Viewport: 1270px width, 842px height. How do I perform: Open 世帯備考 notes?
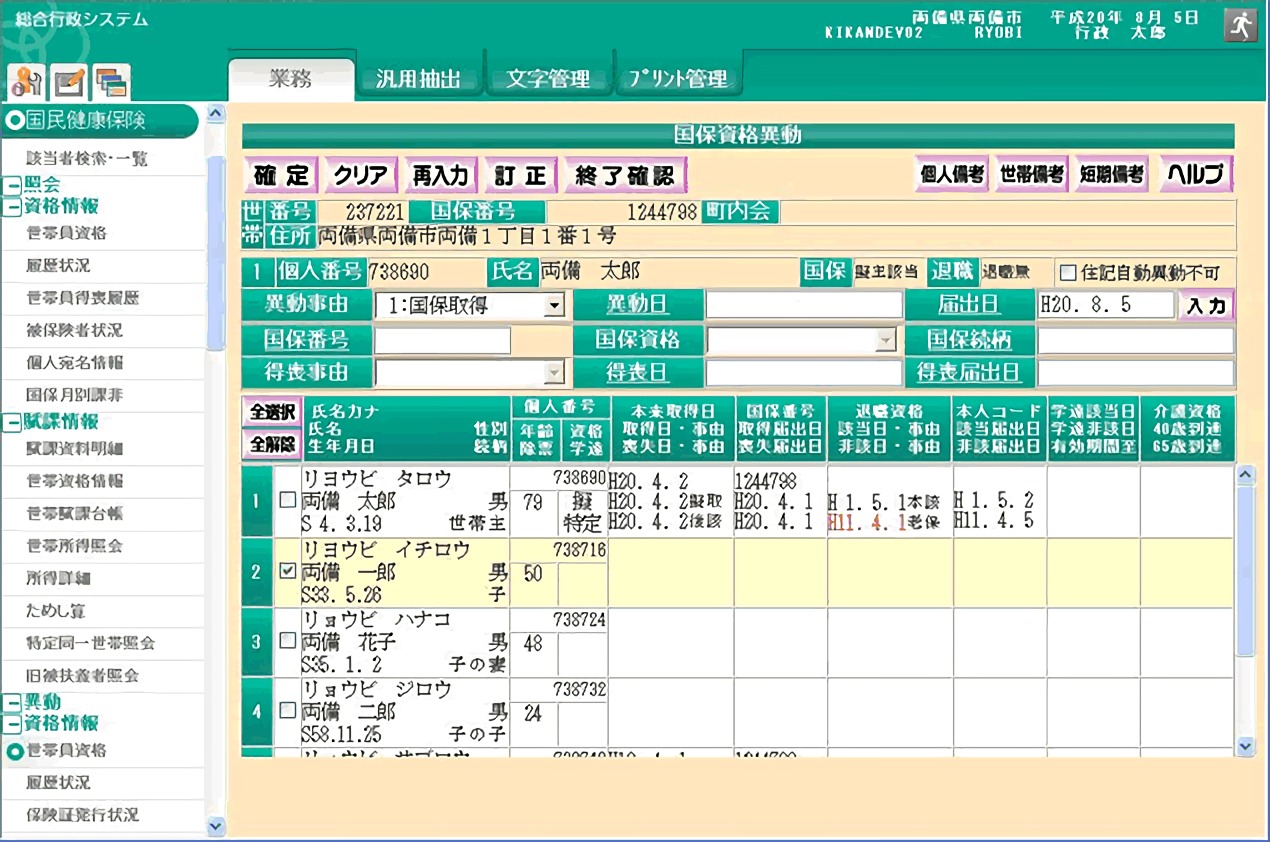tap(1033, 174)
